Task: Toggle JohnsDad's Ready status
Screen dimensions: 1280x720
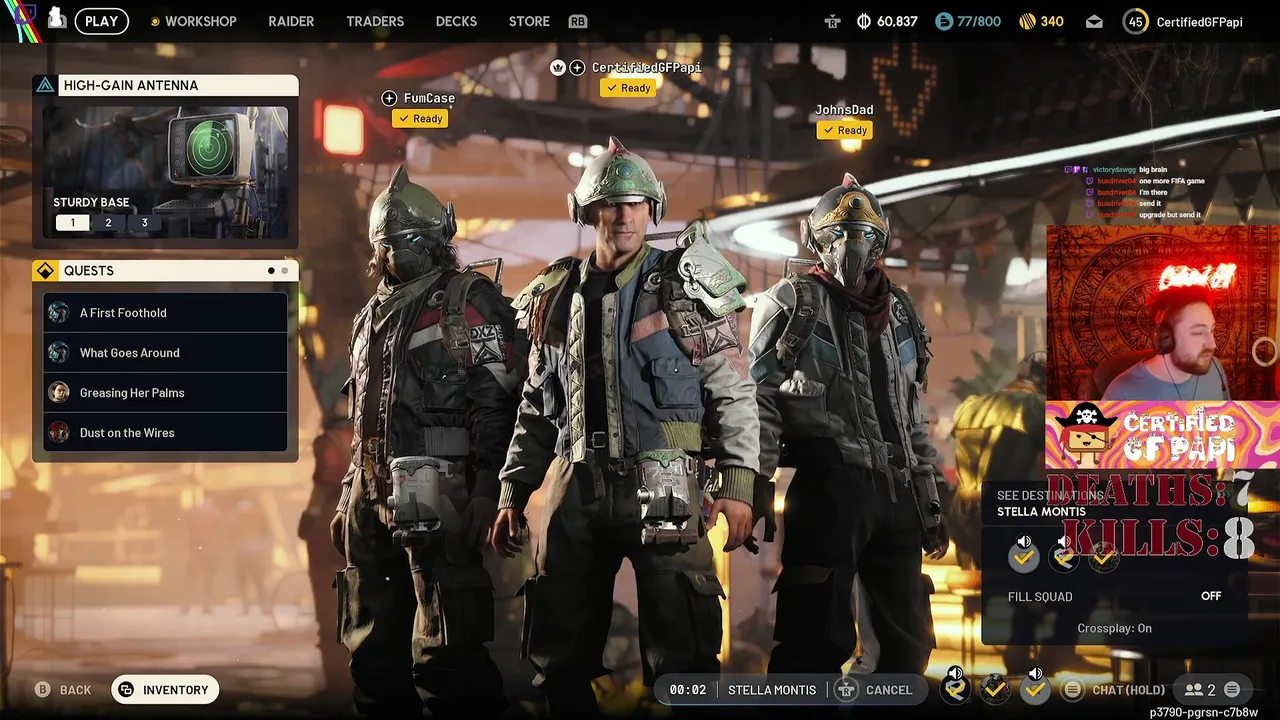Action: click(844, 130)
